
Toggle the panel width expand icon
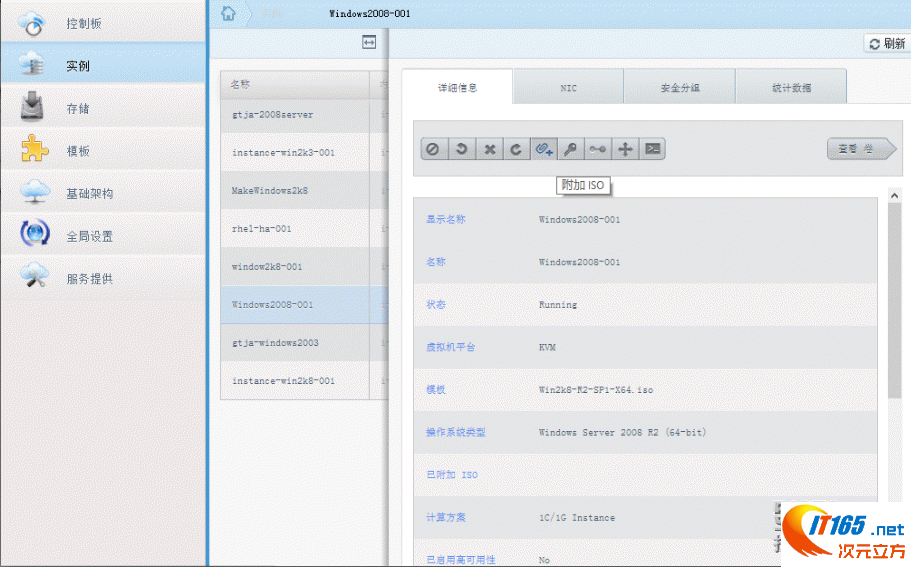[x=369, y=42]
